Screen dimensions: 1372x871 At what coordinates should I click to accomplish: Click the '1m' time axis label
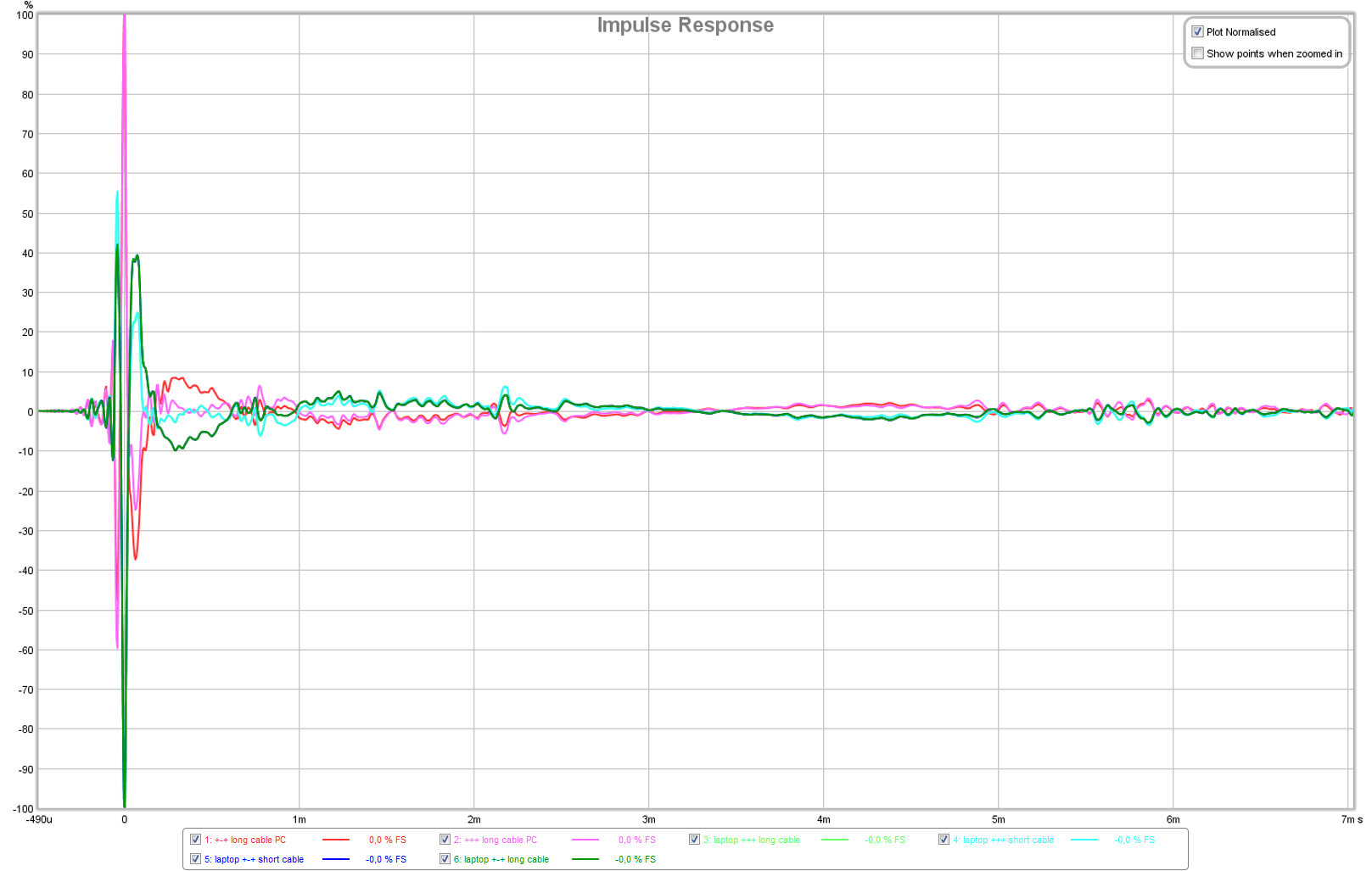click(300, 819)
